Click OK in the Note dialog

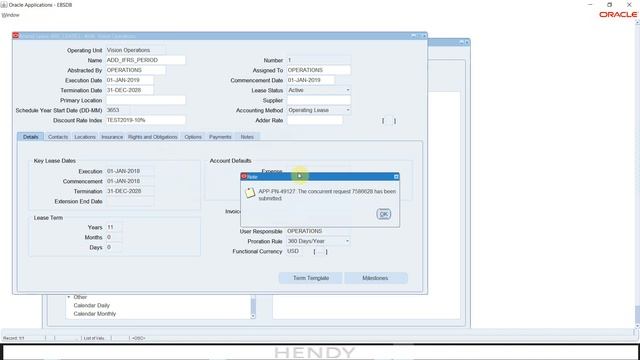[x=383, y=214]
